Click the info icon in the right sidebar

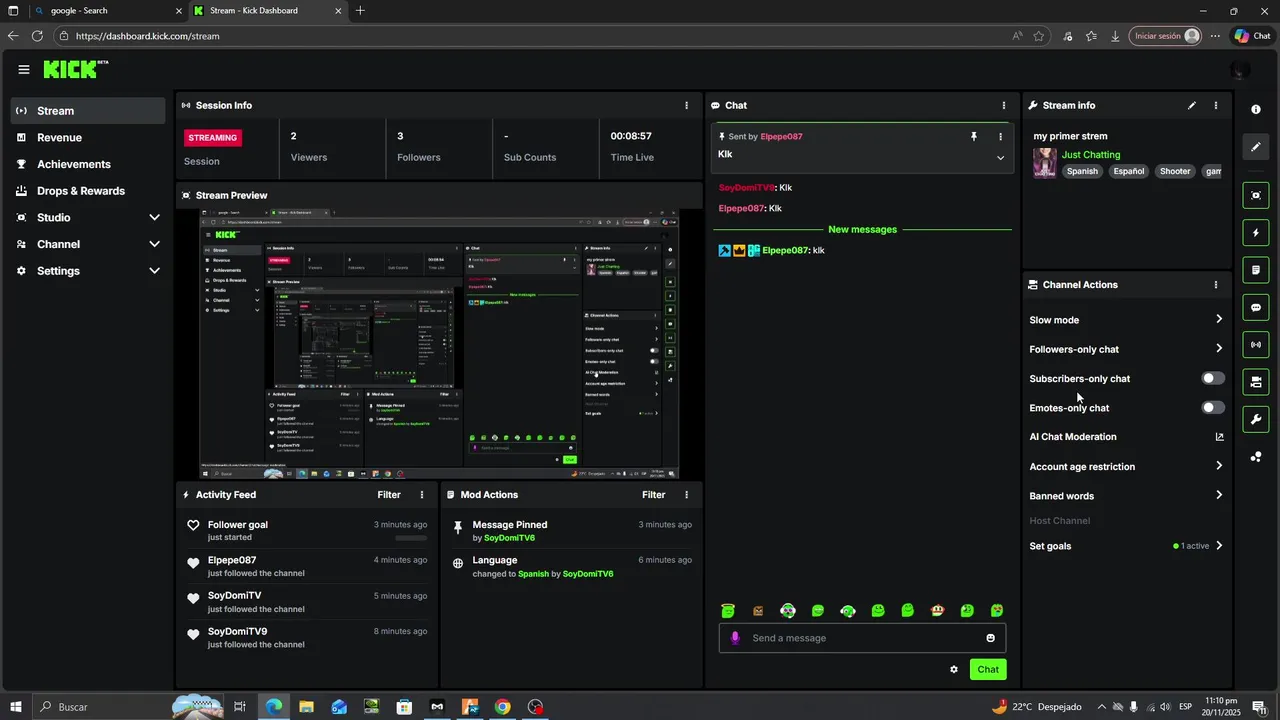[x=1256, y=110]
